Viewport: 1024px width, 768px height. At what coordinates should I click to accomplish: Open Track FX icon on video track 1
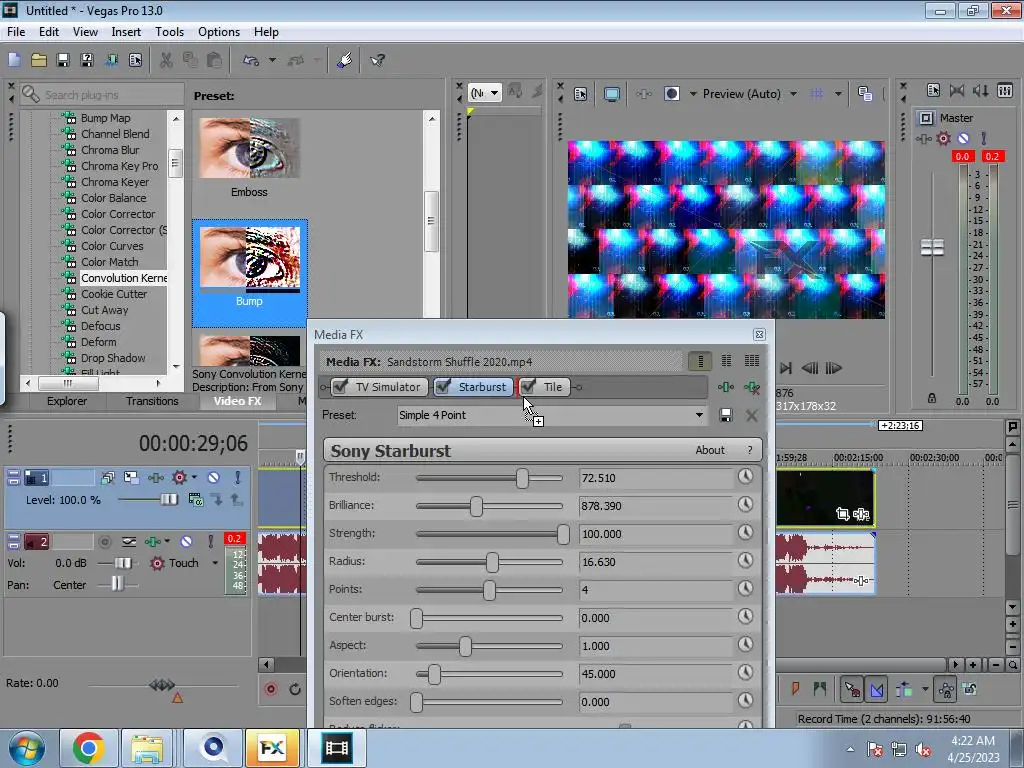155,478
